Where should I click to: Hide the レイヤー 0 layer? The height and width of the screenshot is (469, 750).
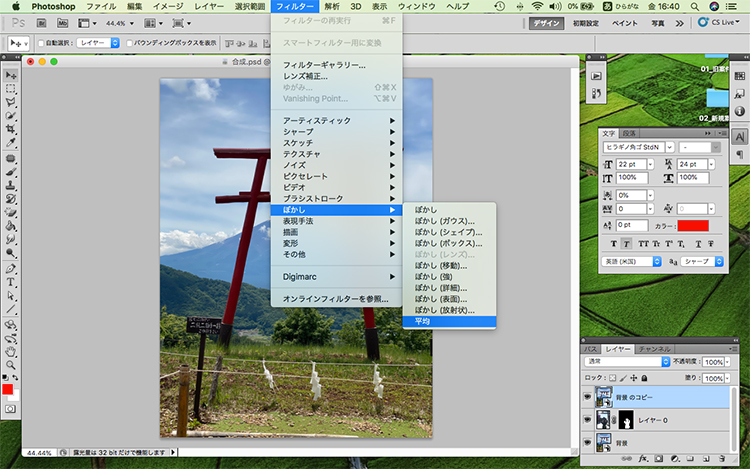coord(587,420)
